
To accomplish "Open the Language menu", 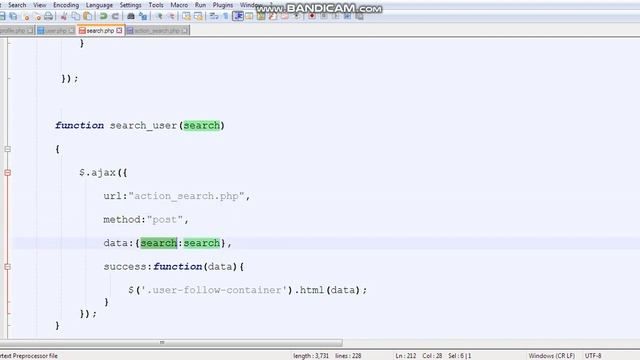I will pyautogui.click(x=99, y=5).
